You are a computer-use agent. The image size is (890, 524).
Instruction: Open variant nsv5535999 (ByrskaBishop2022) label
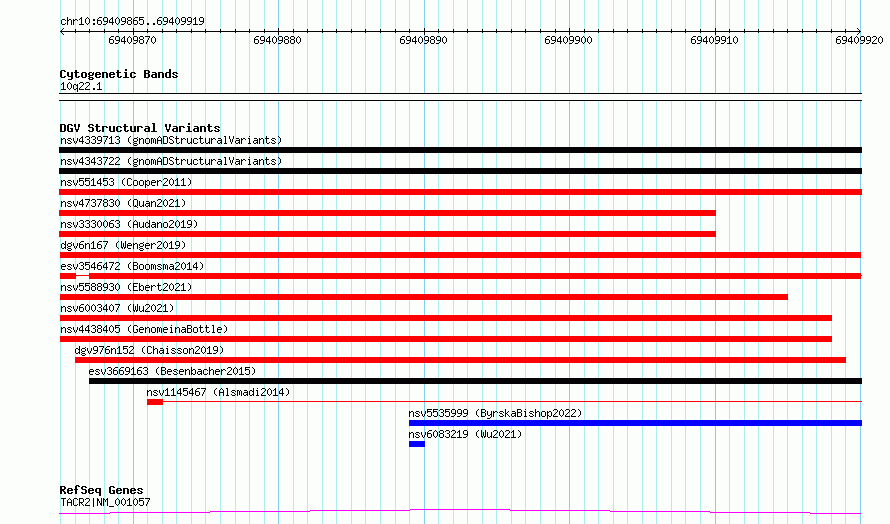point(495,413)
